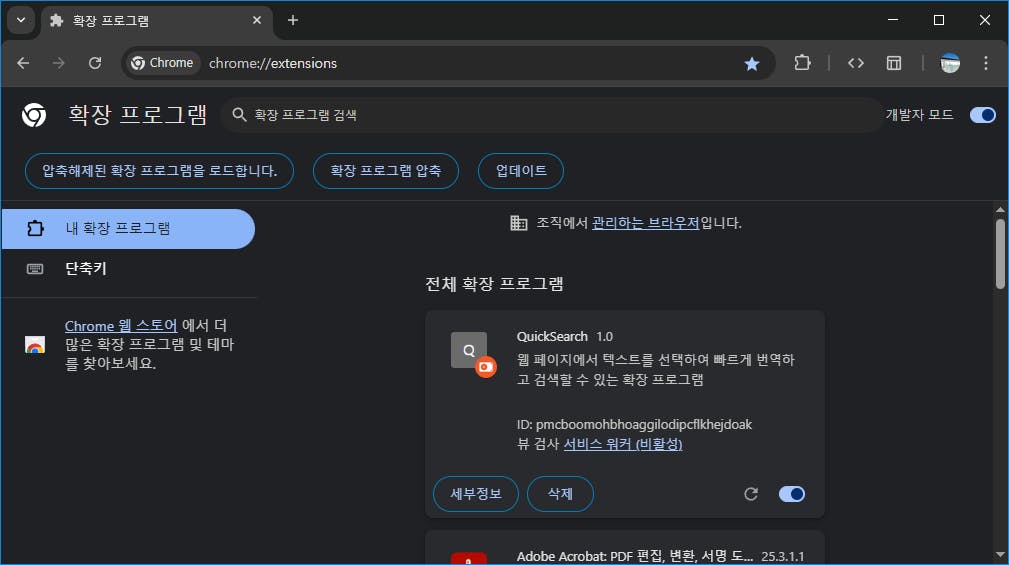
Task: Open the side panel layout icon
Action: point(893,63)
